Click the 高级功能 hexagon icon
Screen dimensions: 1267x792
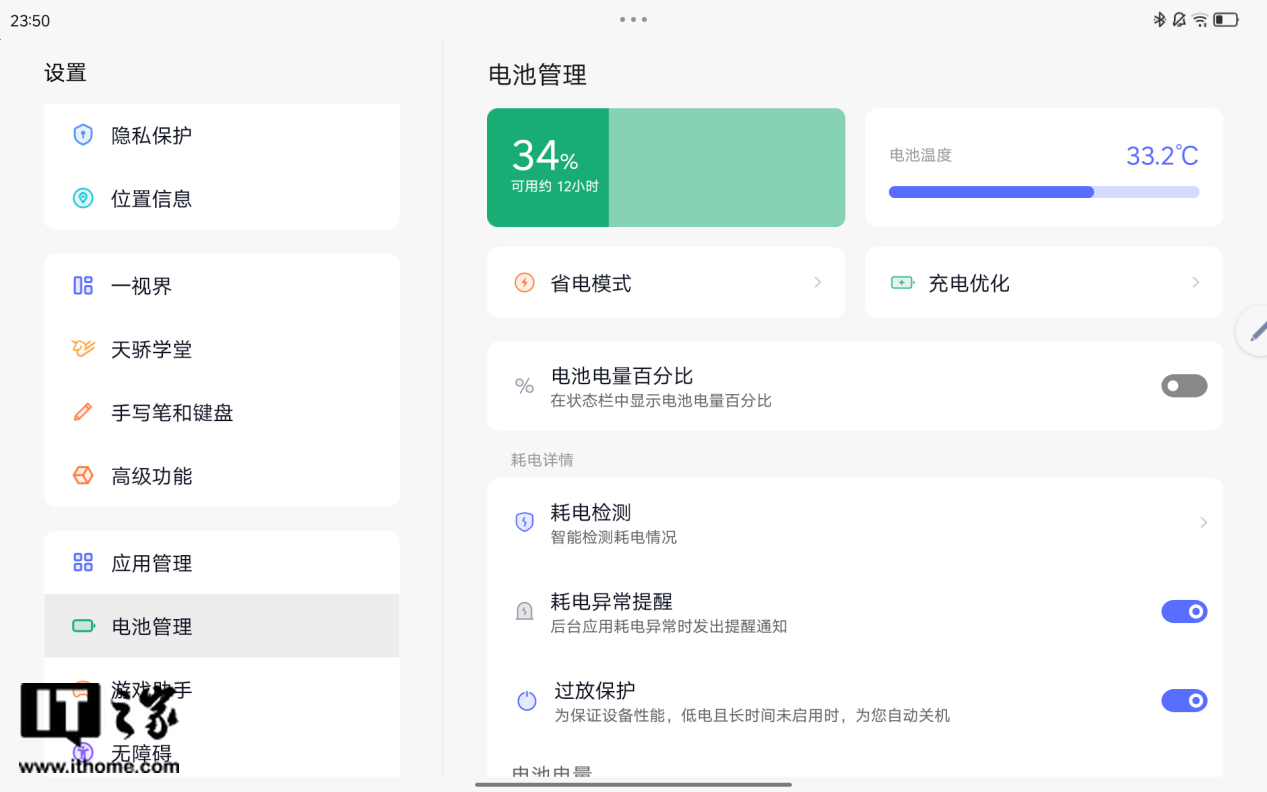83,476
